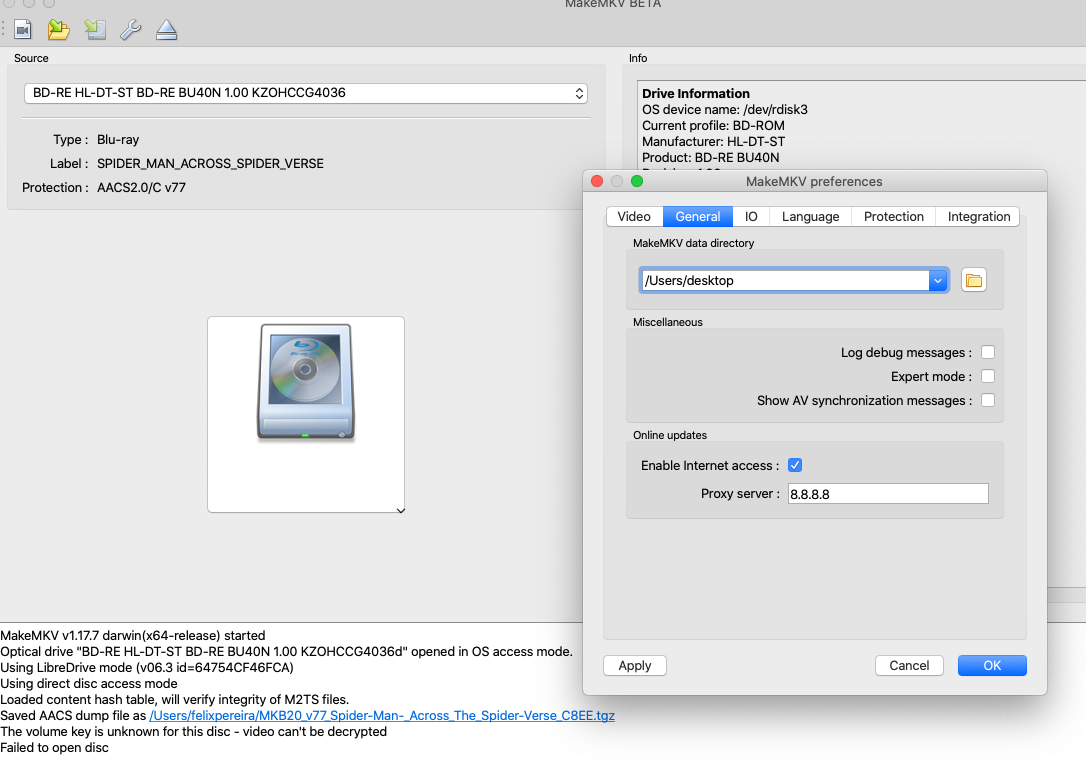Toggle Show AV synchronization messages

(x=987, y=400)
